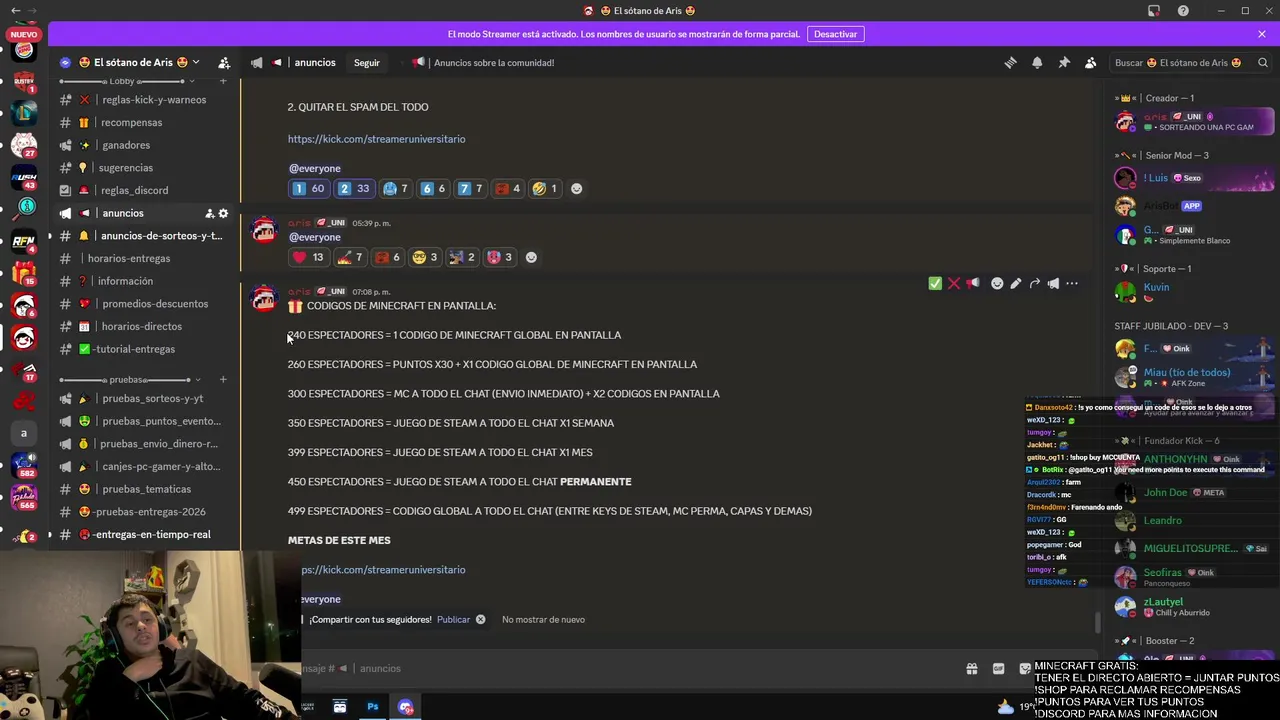The image size is (1280, 720).
Task: Dismiss the streamer mode banner X
Action: coord(1262,34)
